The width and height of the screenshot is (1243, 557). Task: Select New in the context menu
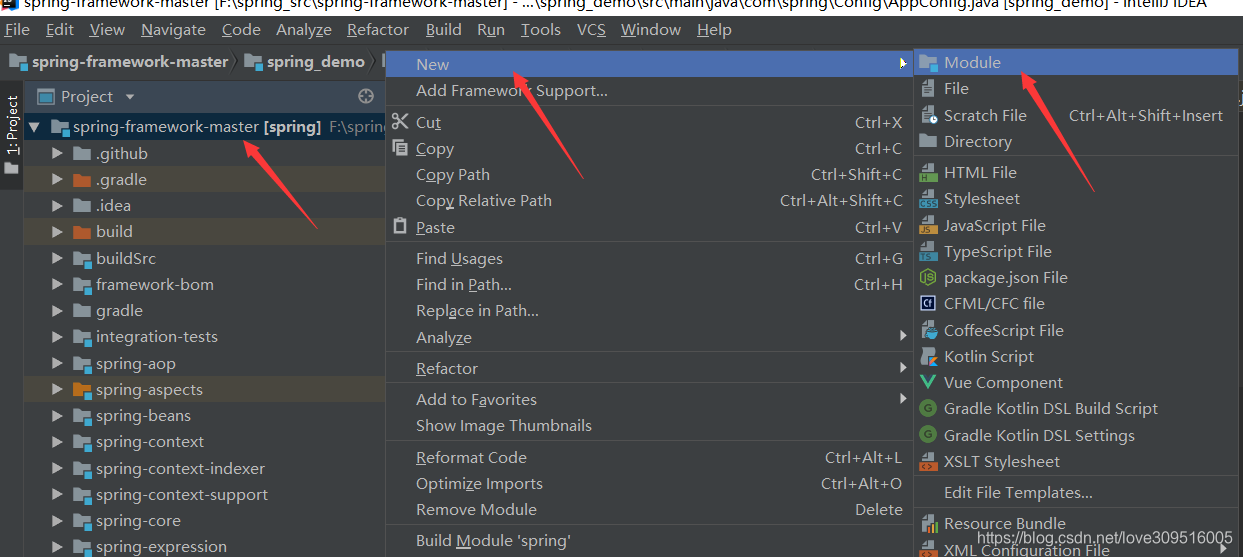(650, 64)
